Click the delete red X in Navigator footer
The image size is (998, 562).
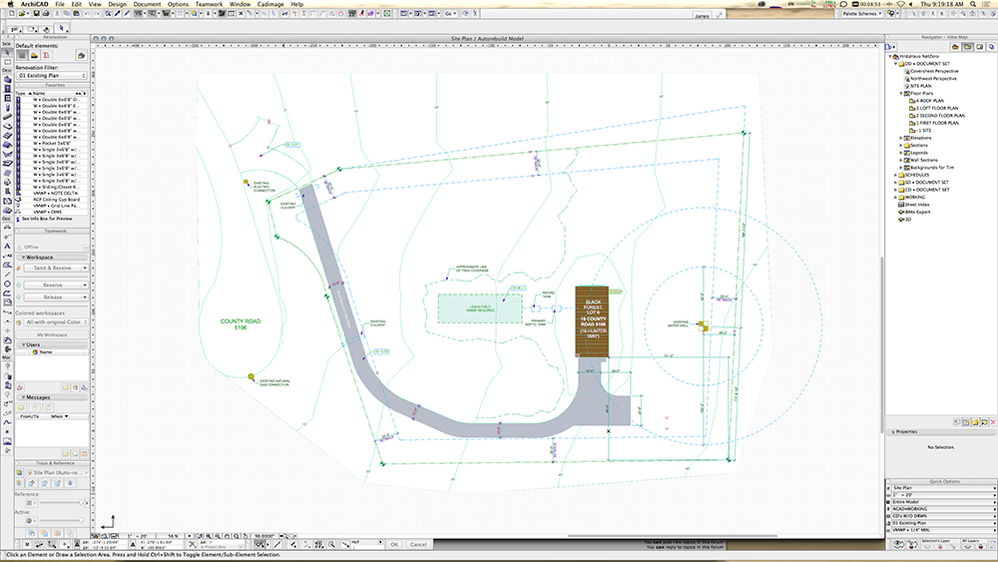click(993, 422)
